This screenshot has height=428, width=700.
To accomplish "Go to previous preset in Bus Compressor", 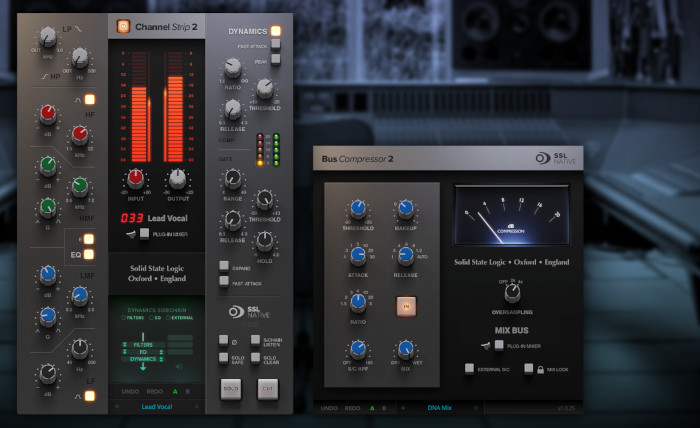I will 403,408.
